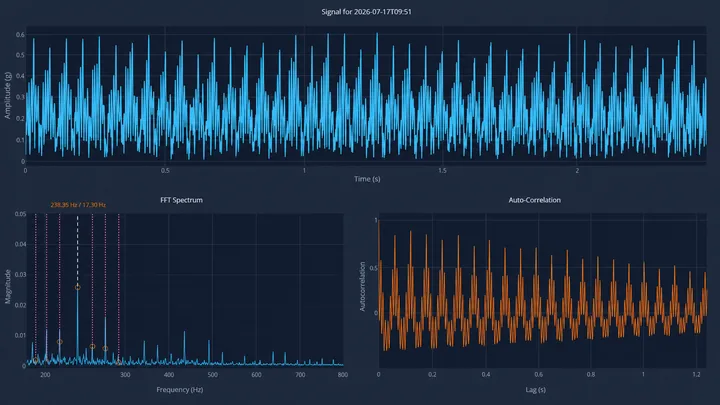Click the '0.6' tick on Amplitude axis

(x=20, y=34)
